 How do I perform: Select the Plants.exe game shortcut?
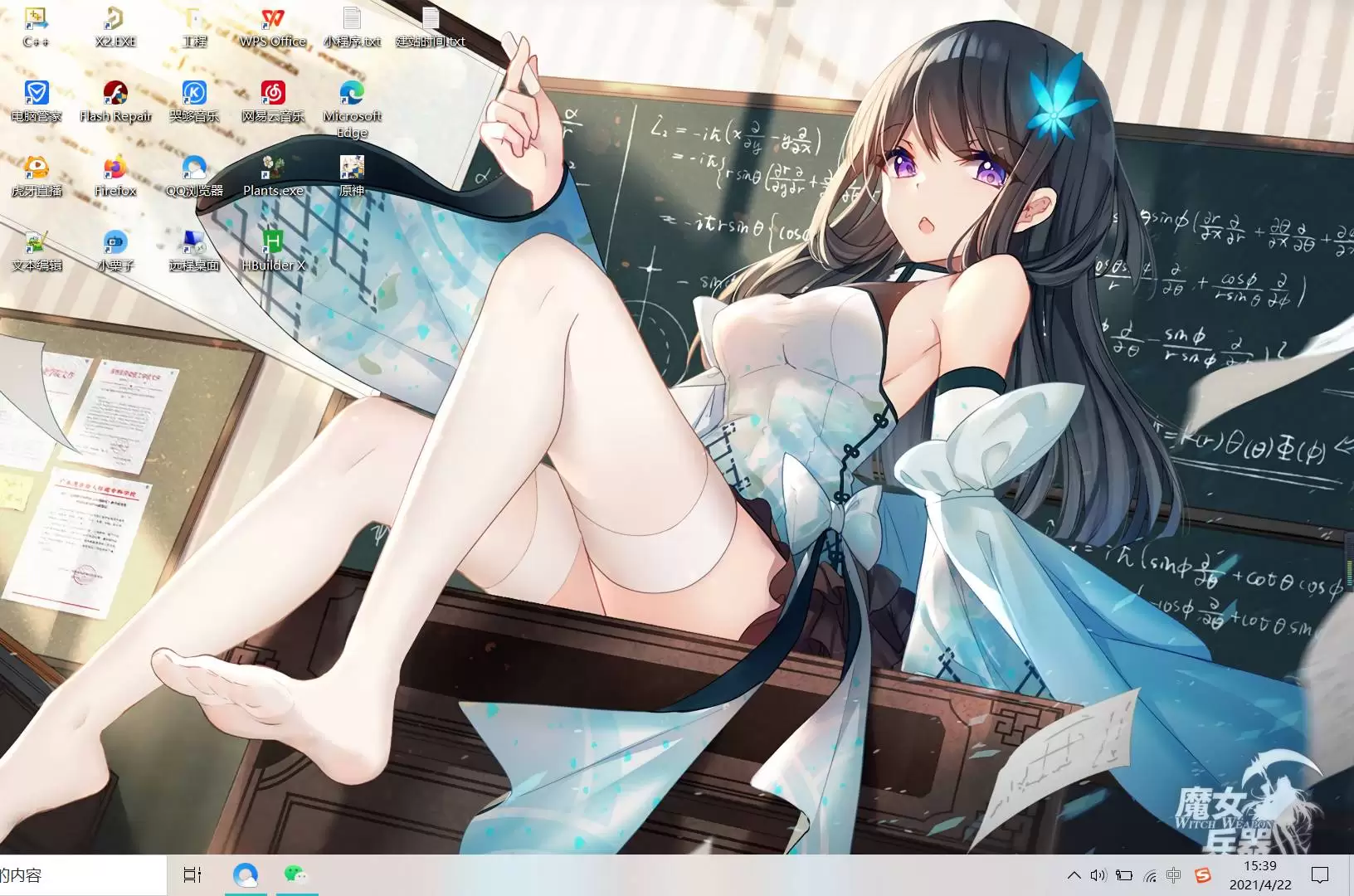(x=273, y=169)
